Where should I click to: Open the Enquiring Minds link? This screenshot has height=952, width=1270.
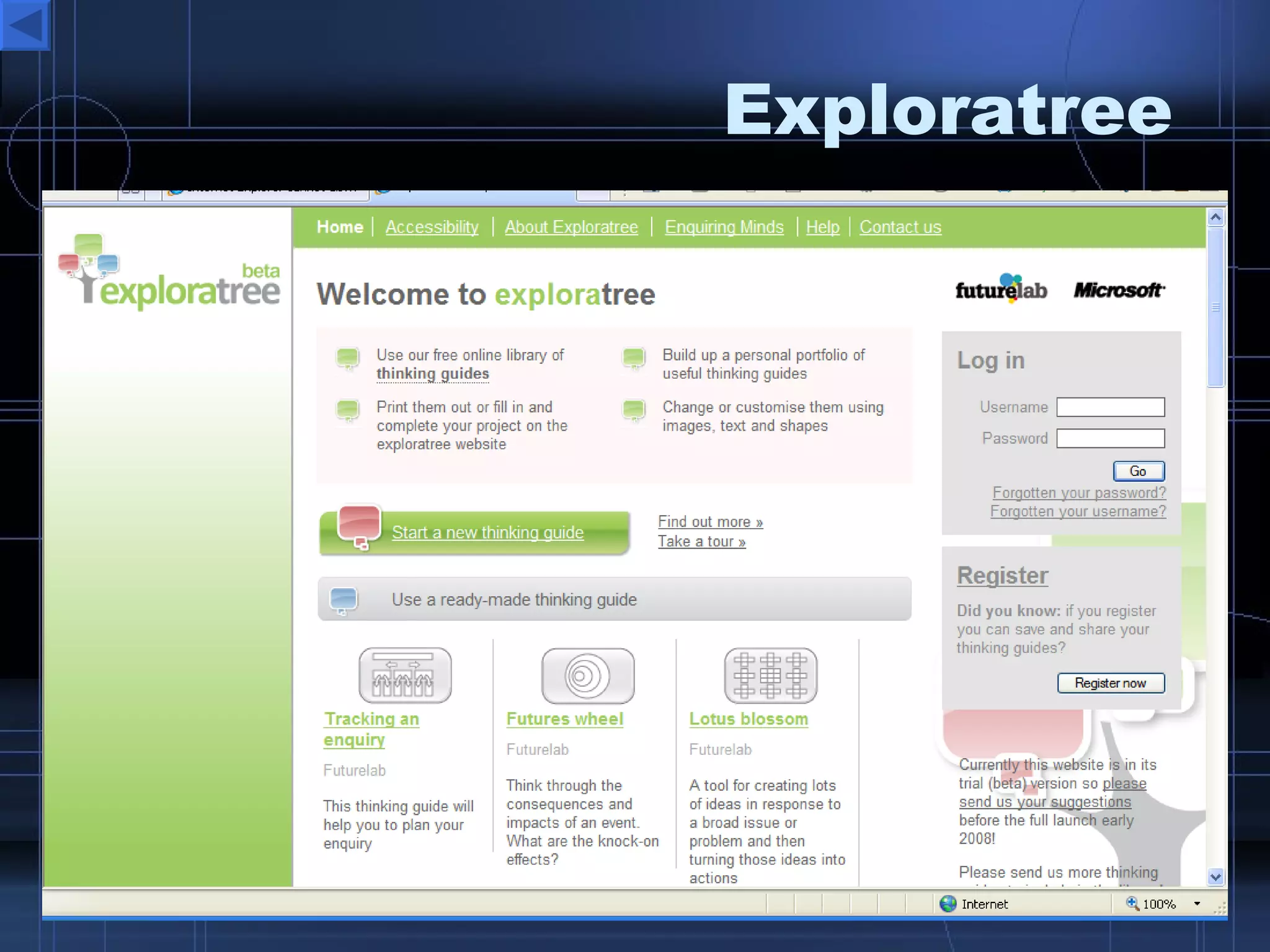pos(724,227)
